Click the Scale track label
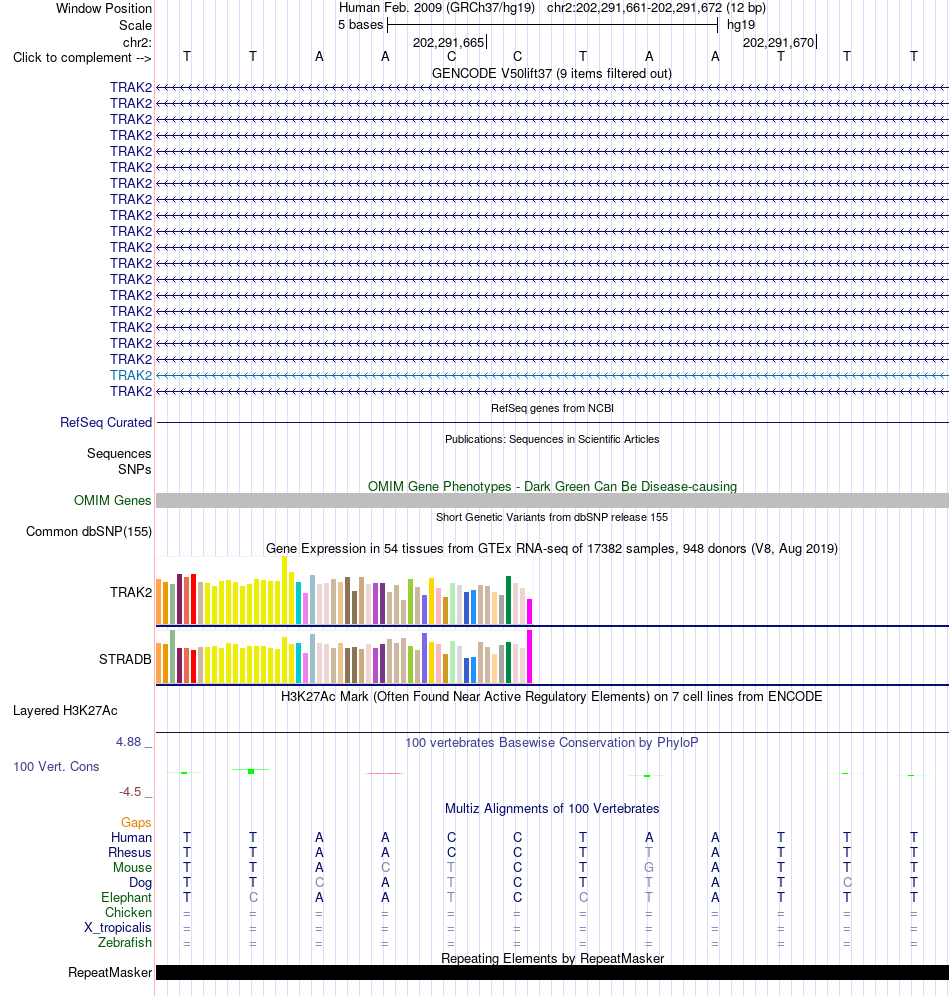 [135, 25]
